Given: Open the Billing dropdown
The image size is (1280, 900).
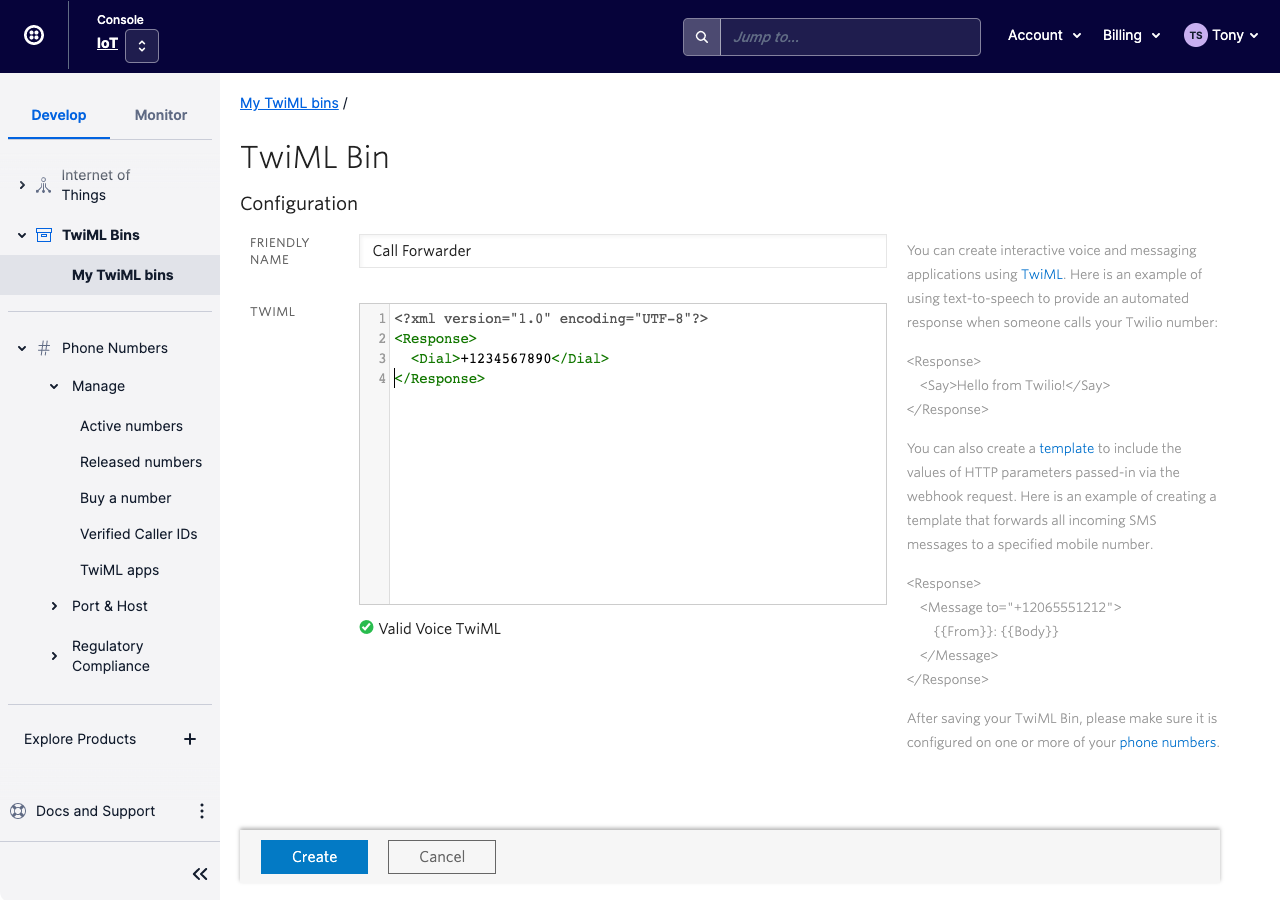Looking at the screenshot, I should coord(1131,35).
